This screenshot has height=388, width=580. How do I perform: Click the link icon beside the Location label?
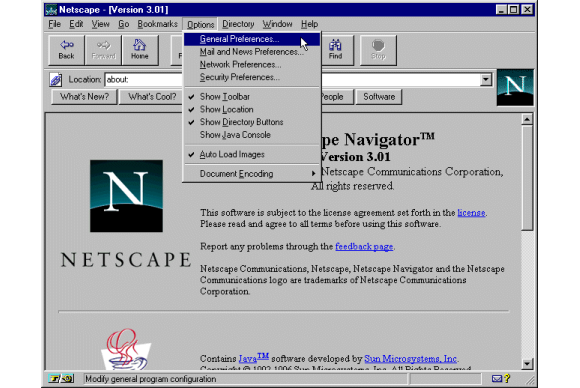(56, 80)
